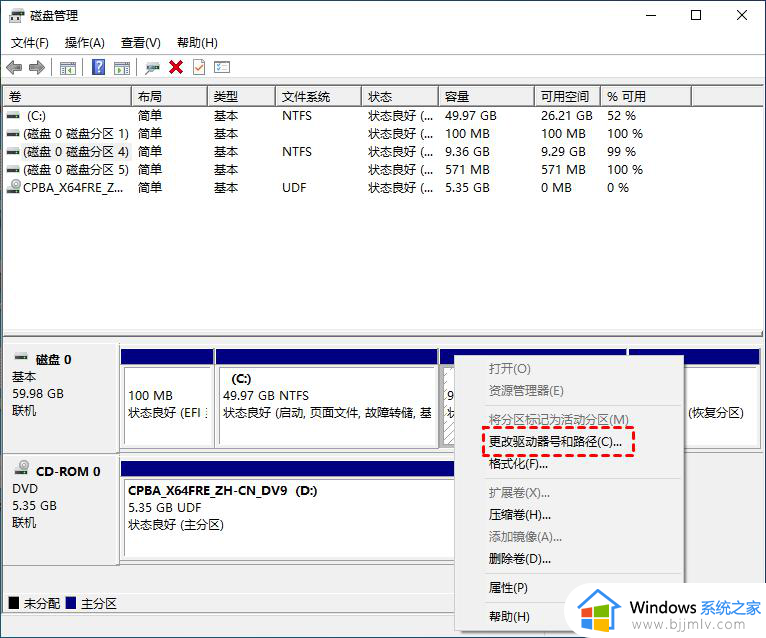Sort by % 可用 column header

pyautogui.click(x=646, y=96)
